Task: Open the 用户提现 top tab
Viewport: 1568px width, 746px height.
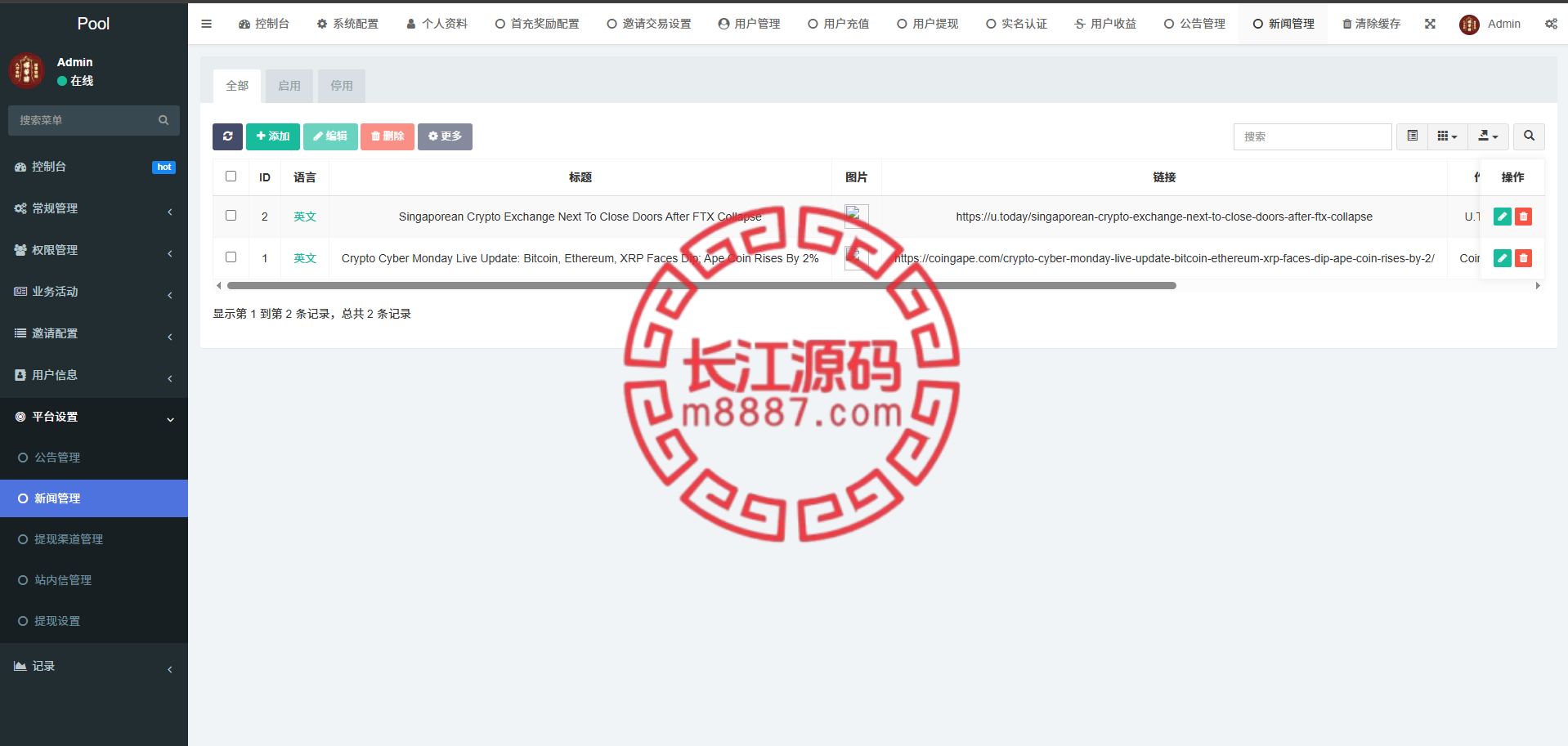Action: point(927,24)
